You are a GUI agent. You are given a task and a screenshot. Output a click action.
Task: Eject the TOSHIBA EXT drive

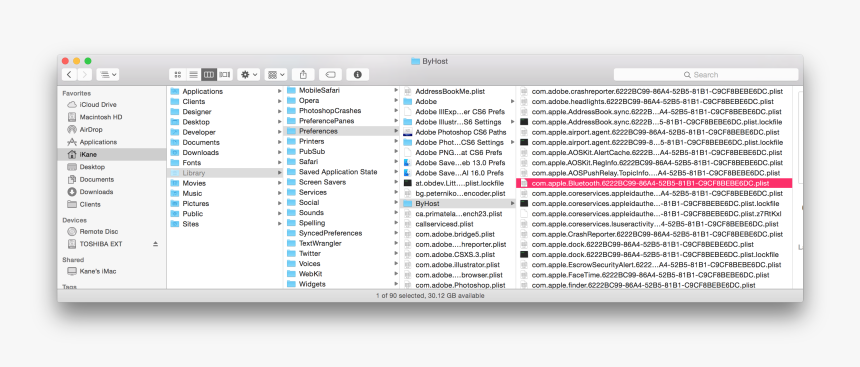point(155,244)
